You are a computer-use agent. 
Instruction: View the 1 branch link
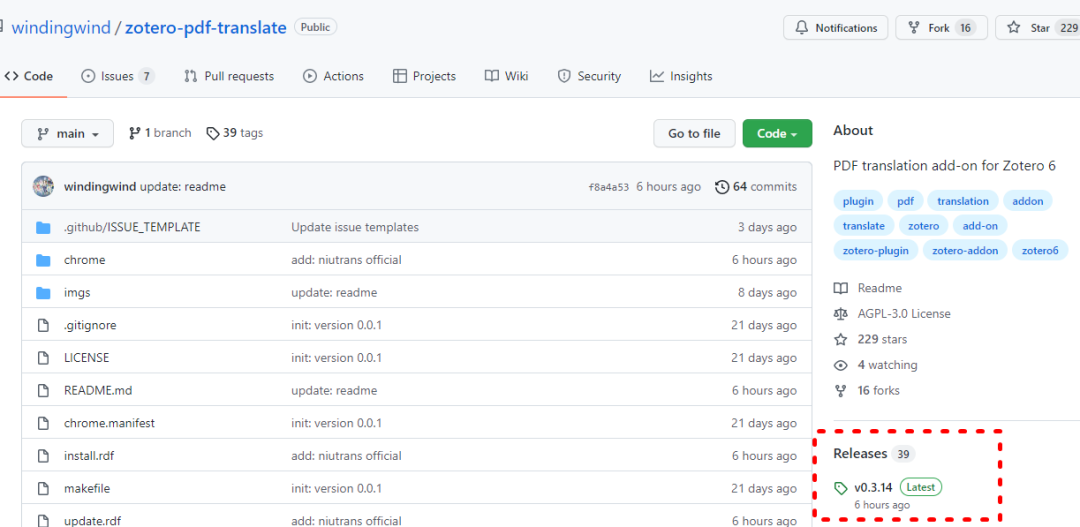tap(160, 133)
